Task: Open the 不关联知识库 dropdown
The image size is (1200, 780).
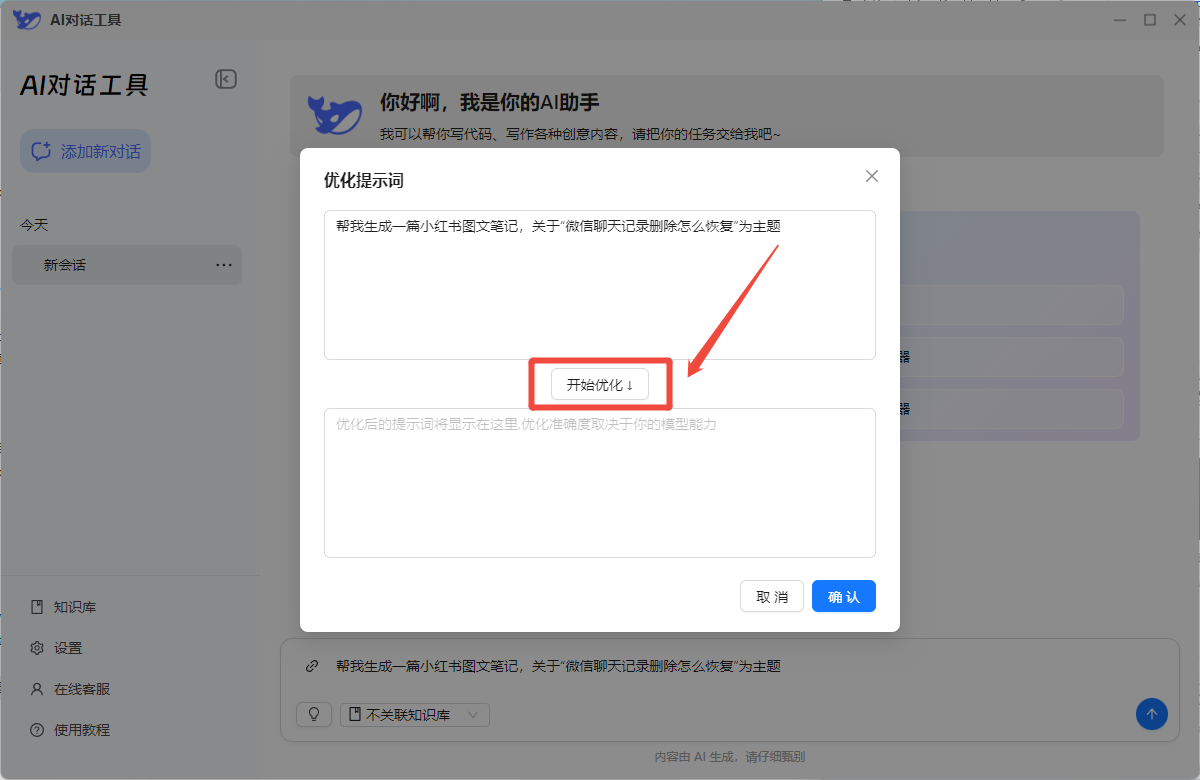Action: pos(415,714)
